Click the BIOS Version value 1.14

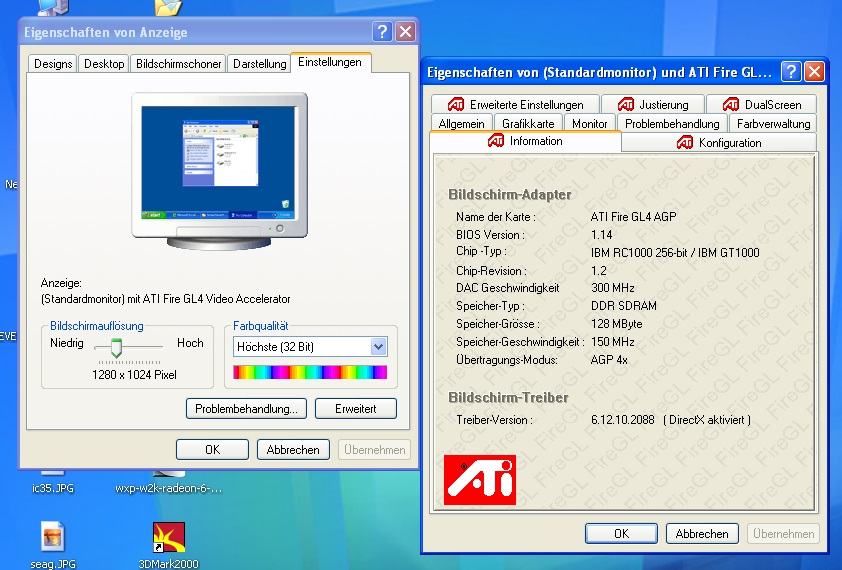point(601,235)
